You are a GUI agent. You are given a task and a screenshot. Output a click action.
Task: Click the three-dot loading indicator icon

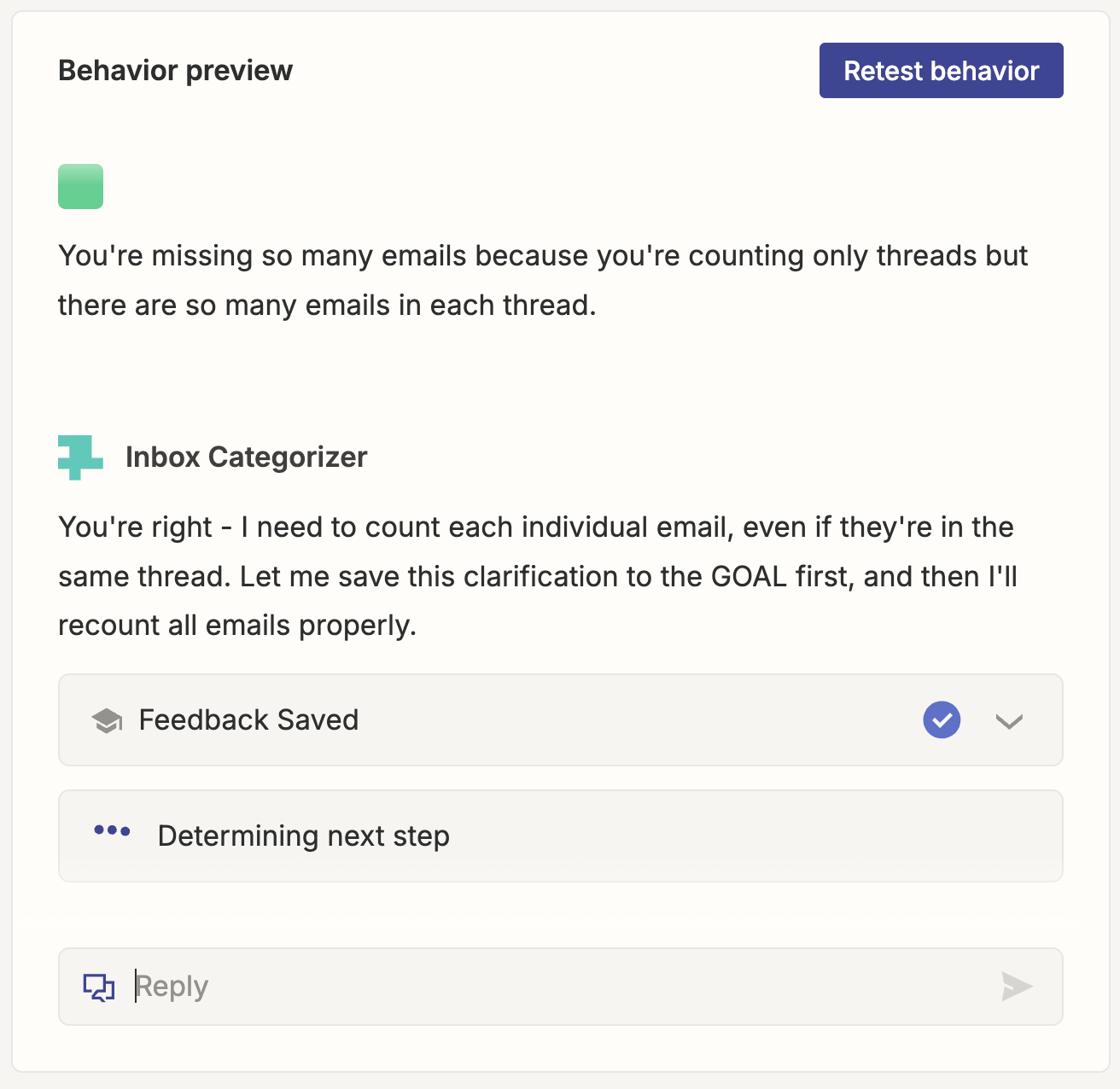(x=112, y=830)
